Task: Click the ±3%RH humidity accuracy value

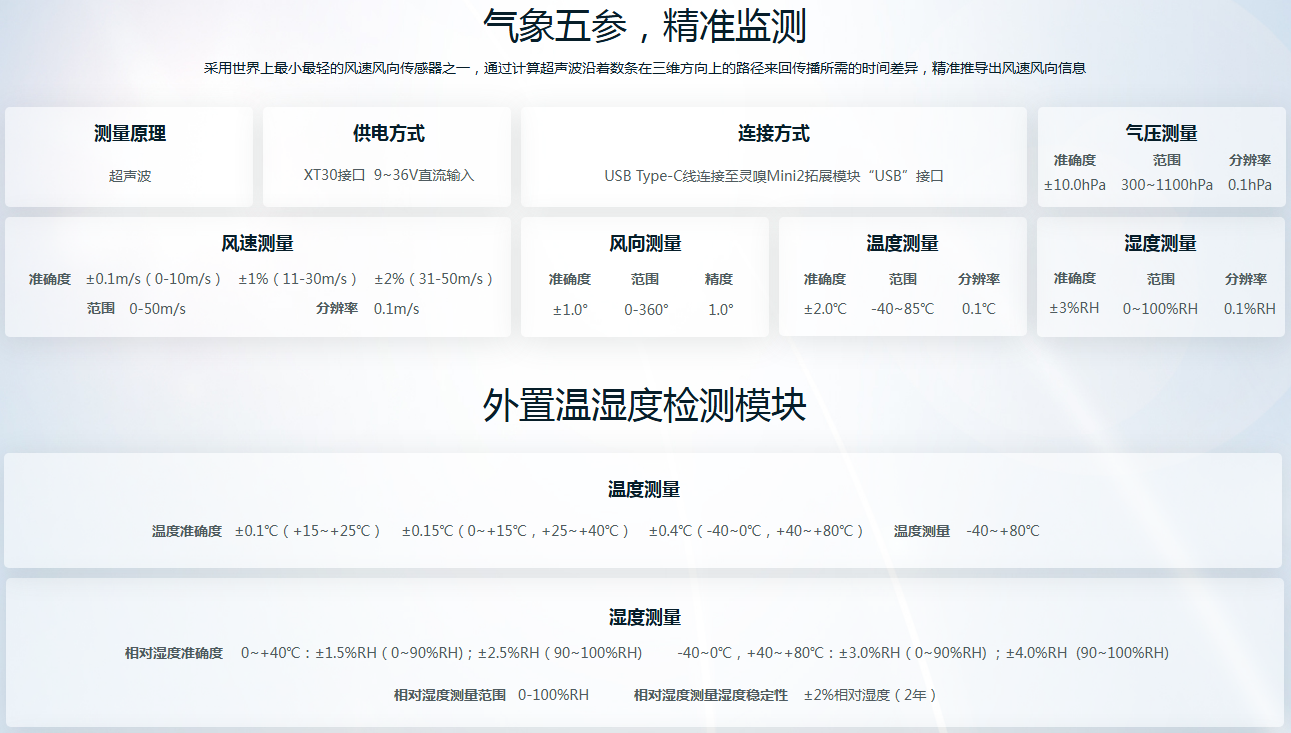Action: pyautogui.click(x=1074, y=309)
